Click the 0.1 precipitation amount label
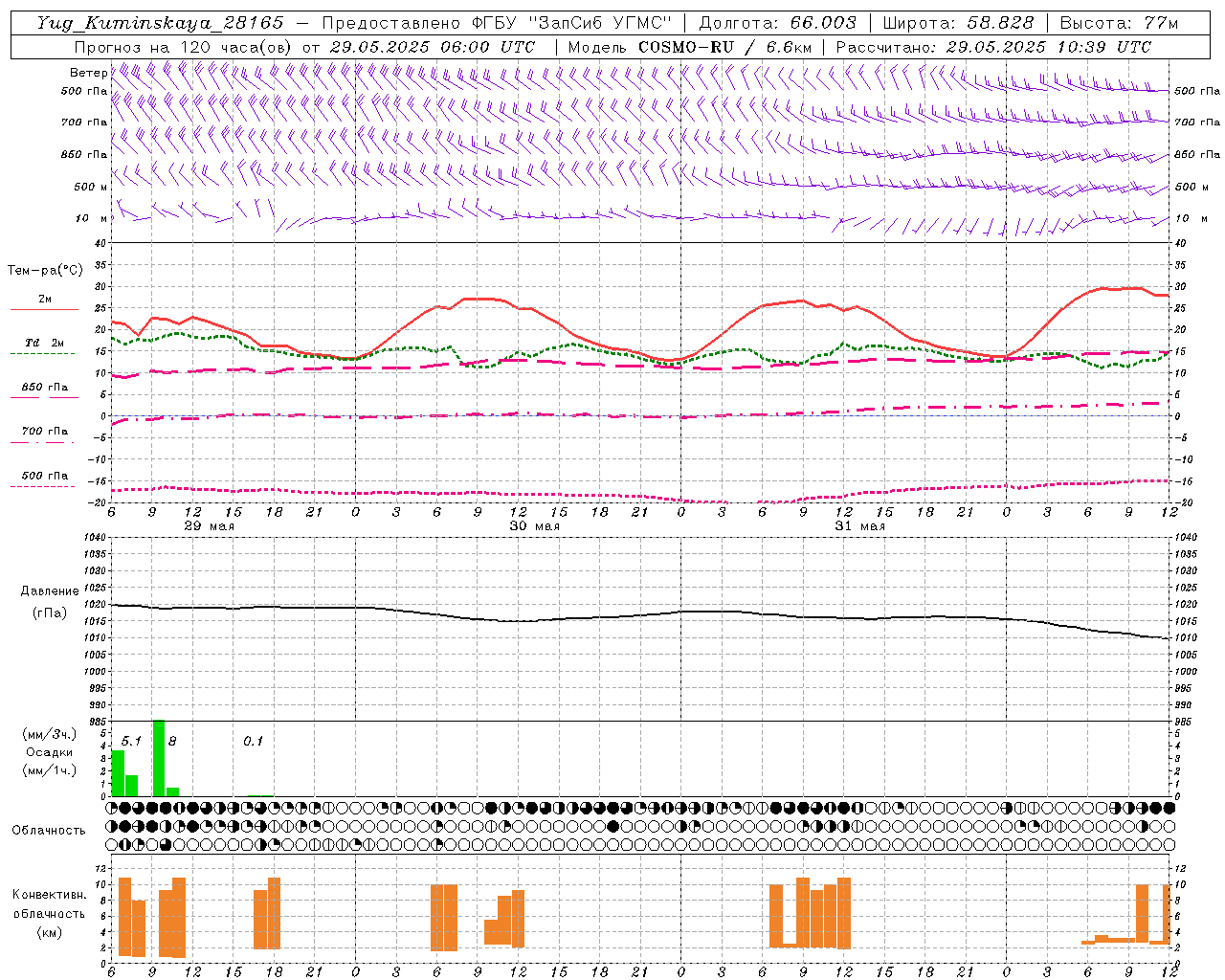The width and height of the screenshot is (1225, 980). point(253,741)
